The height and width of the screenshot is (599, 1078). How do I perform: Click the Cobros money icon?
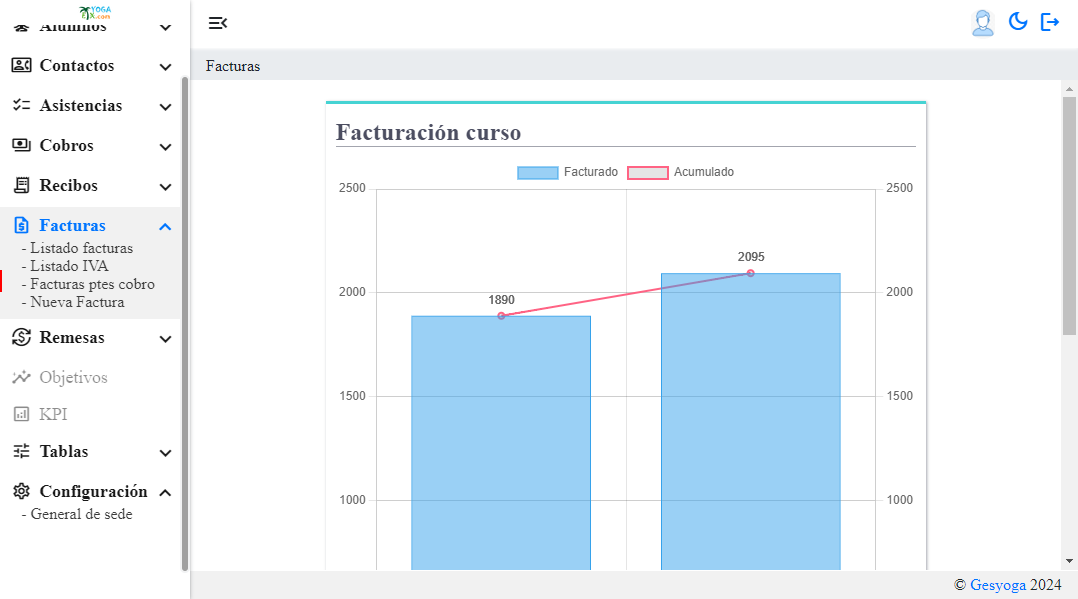click(21, 145)
